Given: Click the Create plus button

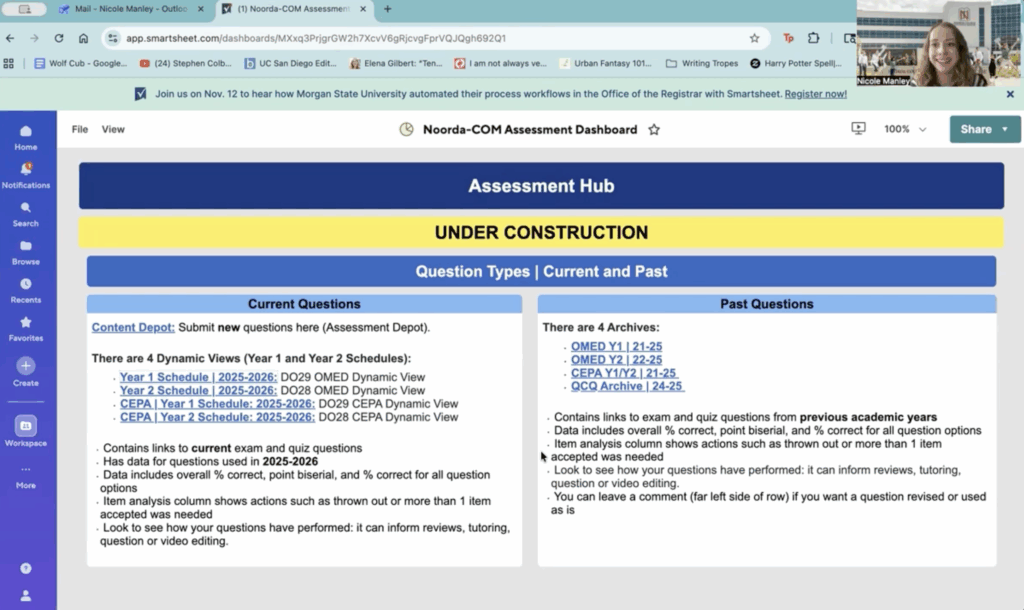Looking at the screenshot, I should point(25,367).
